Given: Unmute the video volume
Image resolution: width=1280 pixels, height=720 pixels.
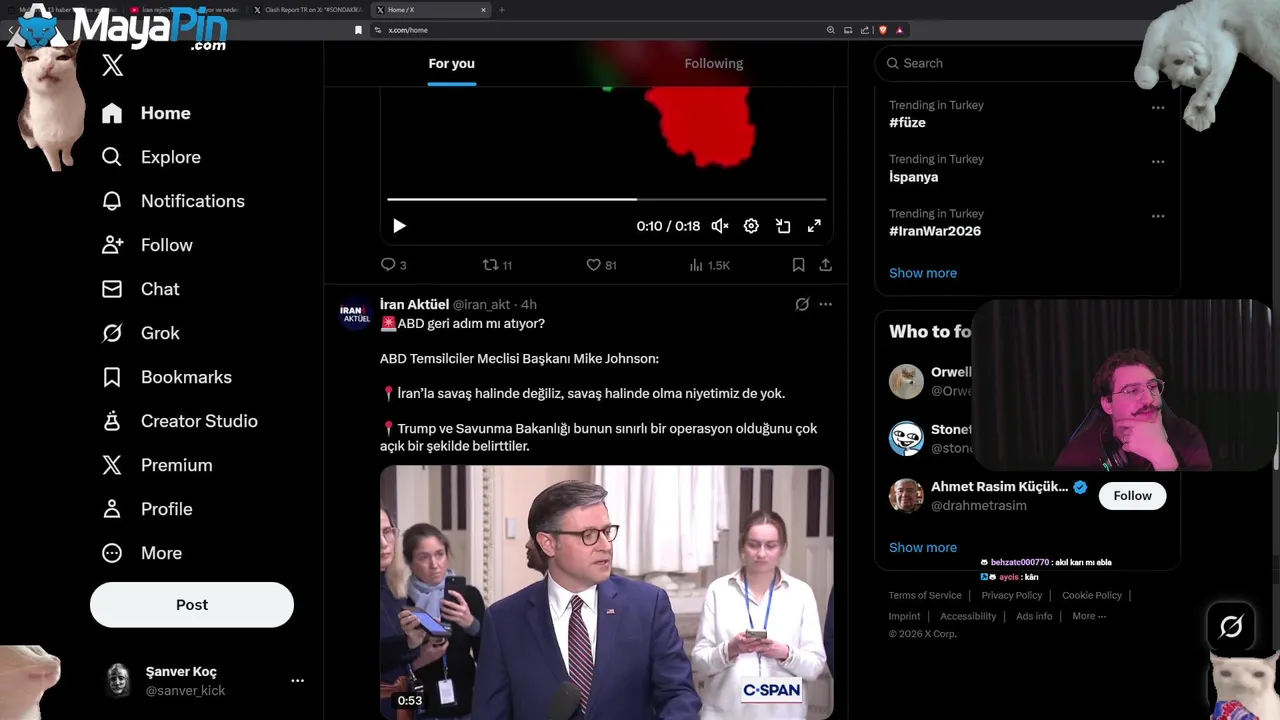Looking at the screenshot, I should 720,226.
